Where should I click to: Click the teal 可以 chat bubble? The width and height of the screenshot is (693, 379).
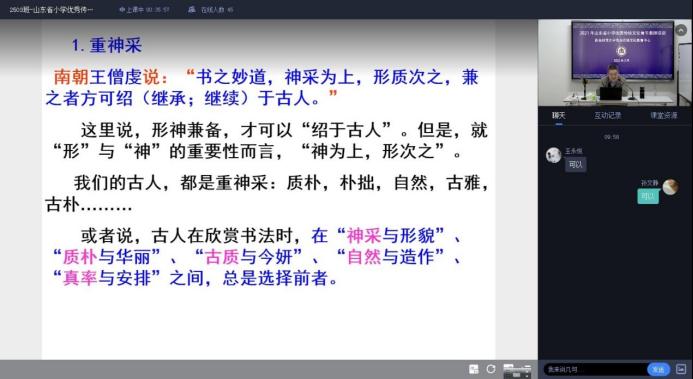648,196
